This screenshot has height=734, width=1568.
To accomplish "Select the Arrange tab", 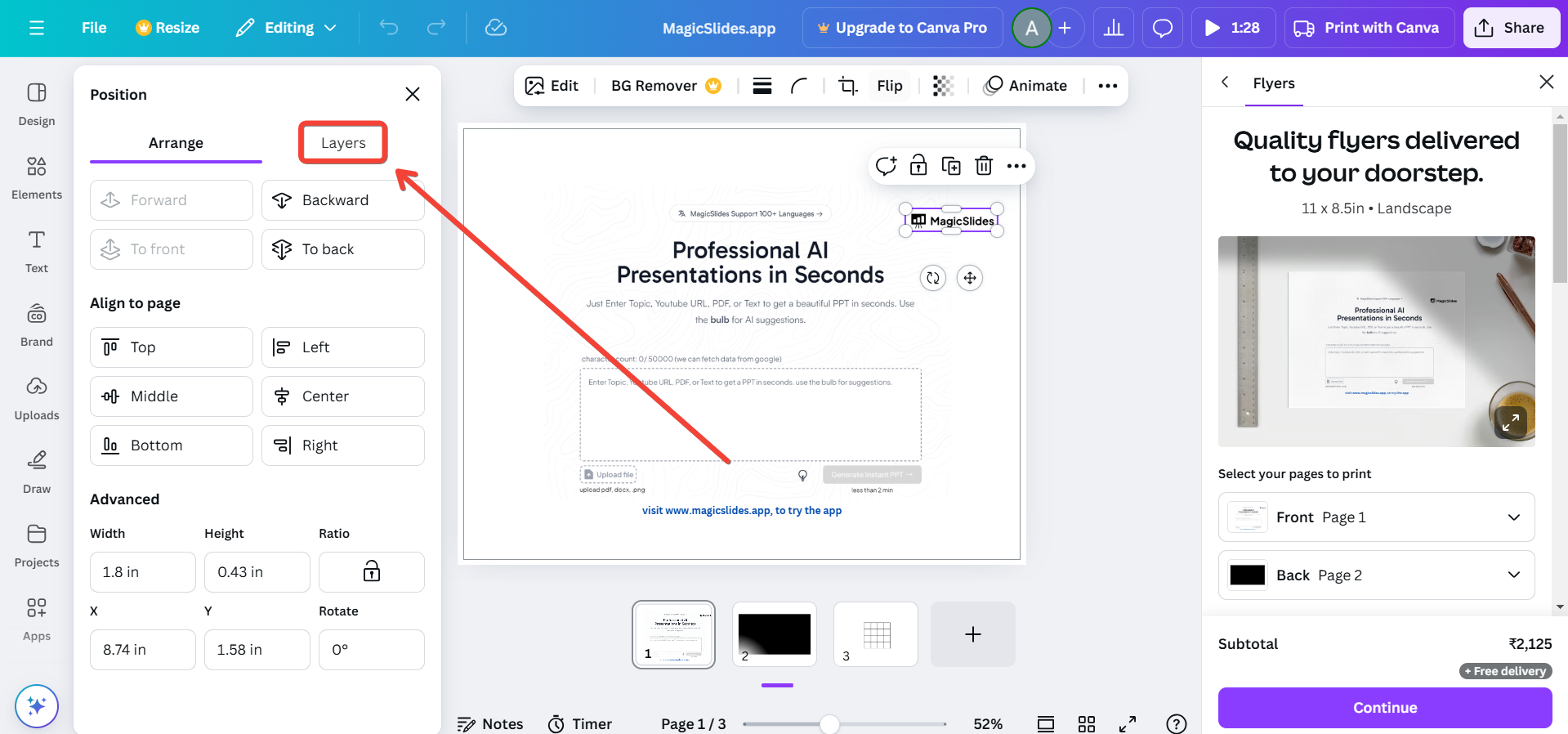I will click(176, 143).
